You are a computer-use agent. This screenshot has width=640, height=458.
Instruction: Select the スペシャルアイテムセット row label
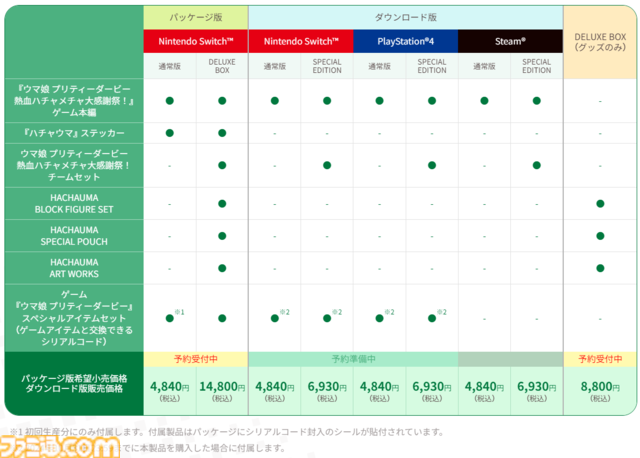[74, 318]
